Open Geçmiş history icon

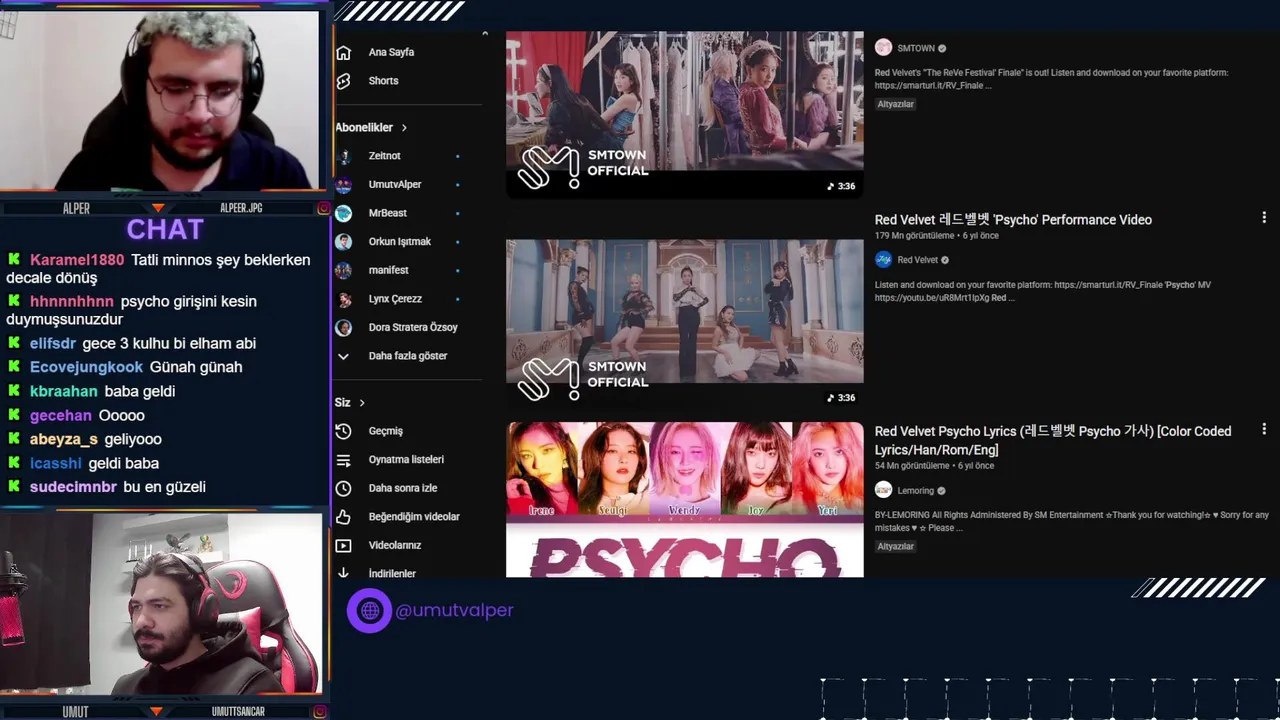(343, 431)
